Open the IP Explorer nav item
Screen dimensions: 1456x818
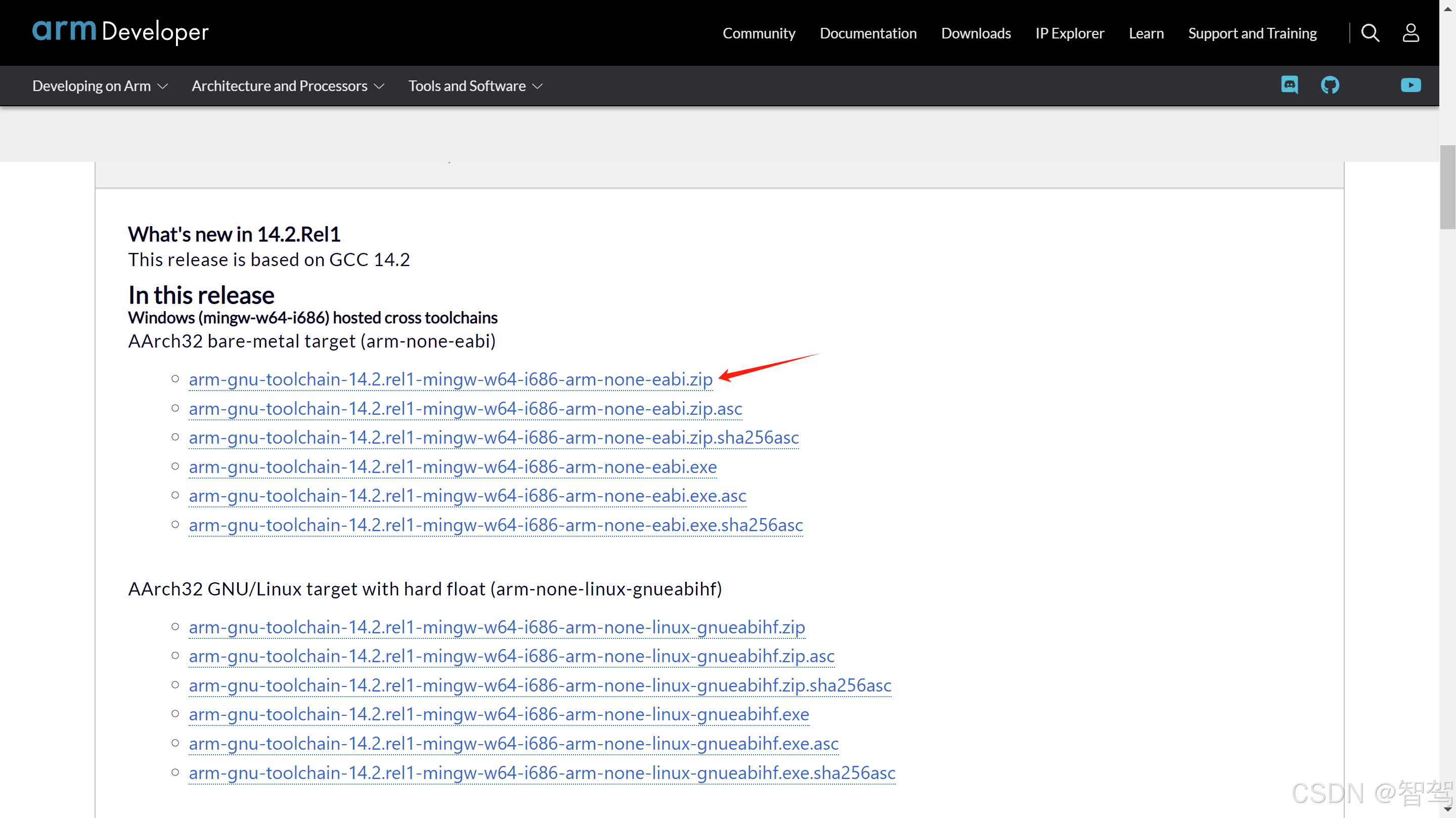click(1070, 33)
